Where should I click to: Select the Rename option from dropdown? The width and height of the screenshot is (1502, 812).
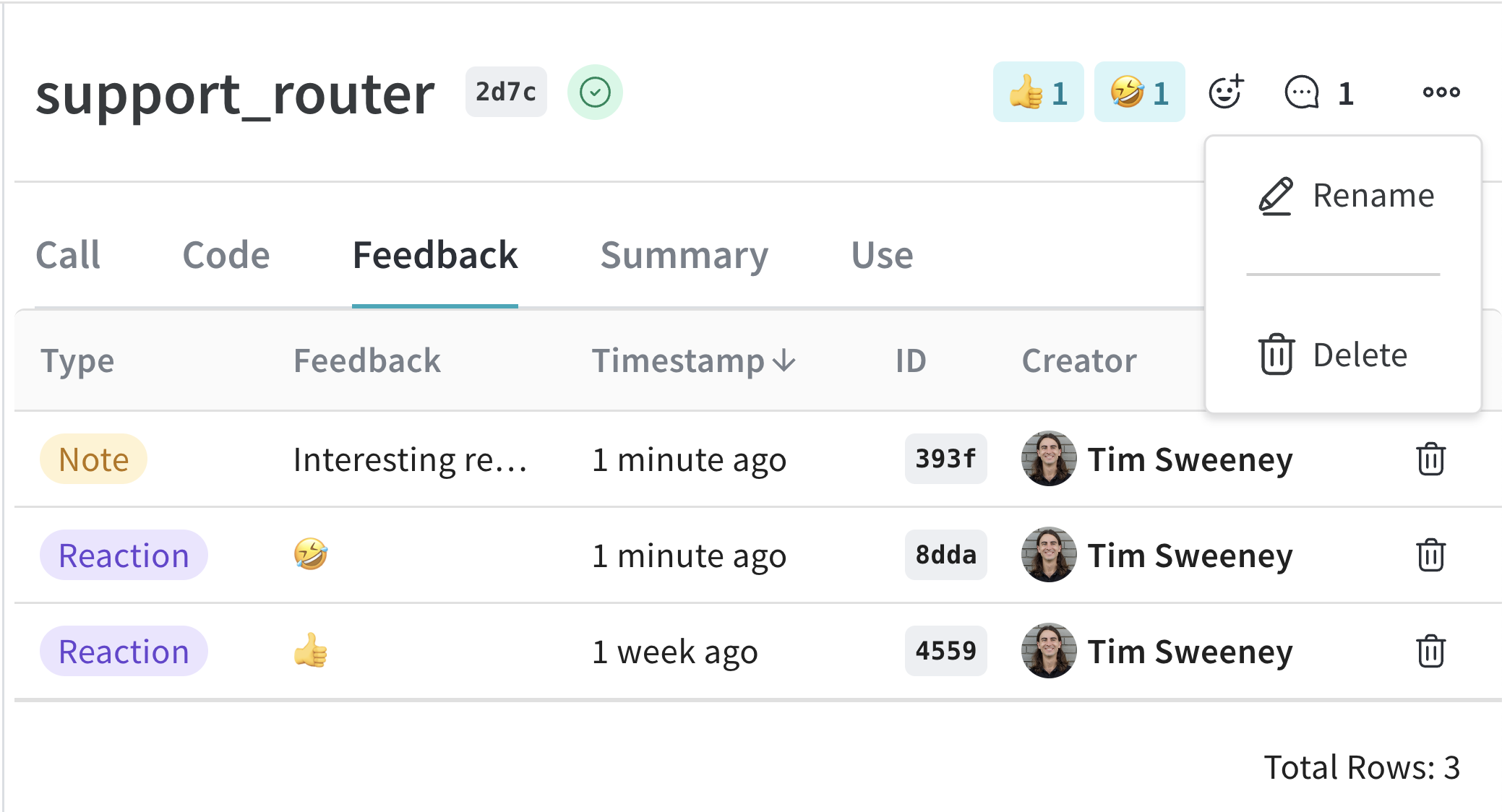pos(1345,195)
